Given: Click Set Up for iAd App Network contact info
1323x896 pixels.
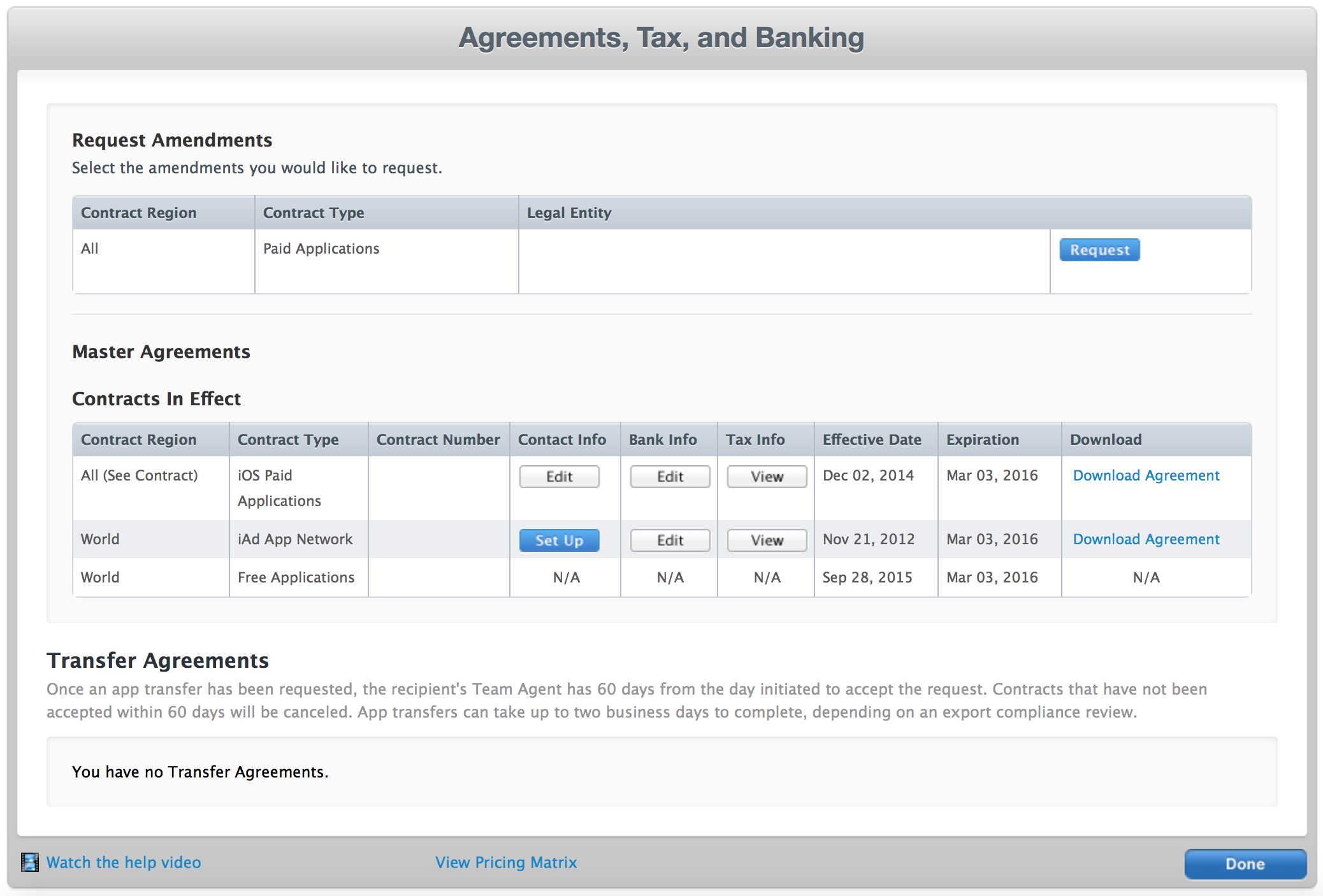Looking at the screenshot, I should (559, 540).
